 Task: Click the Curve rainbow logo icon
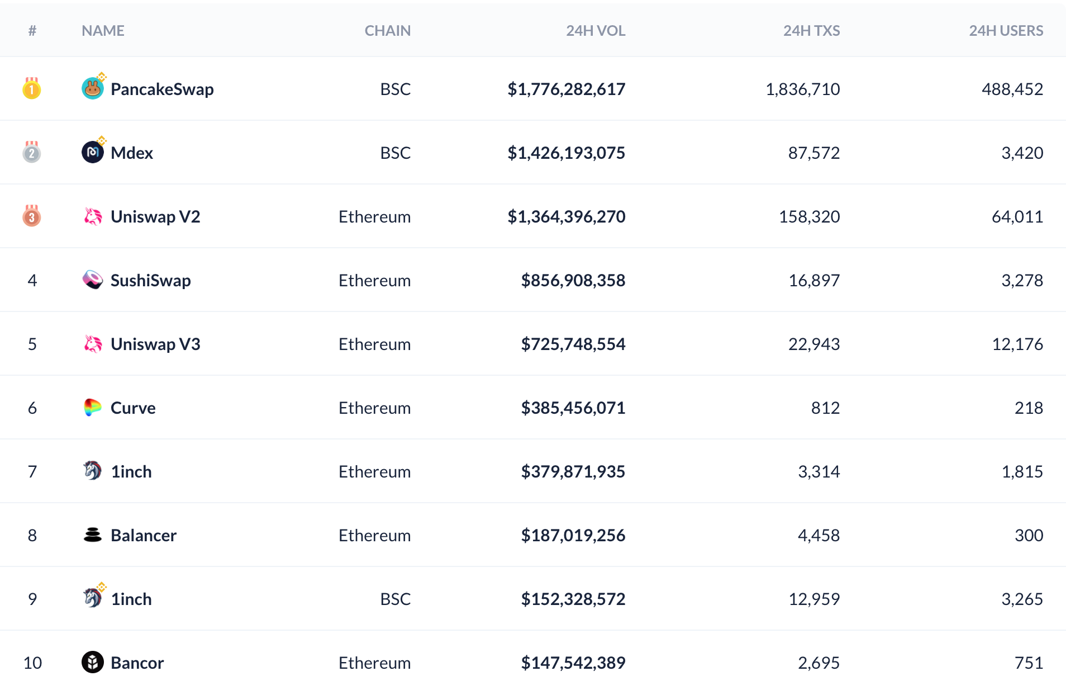click(92, 407)
